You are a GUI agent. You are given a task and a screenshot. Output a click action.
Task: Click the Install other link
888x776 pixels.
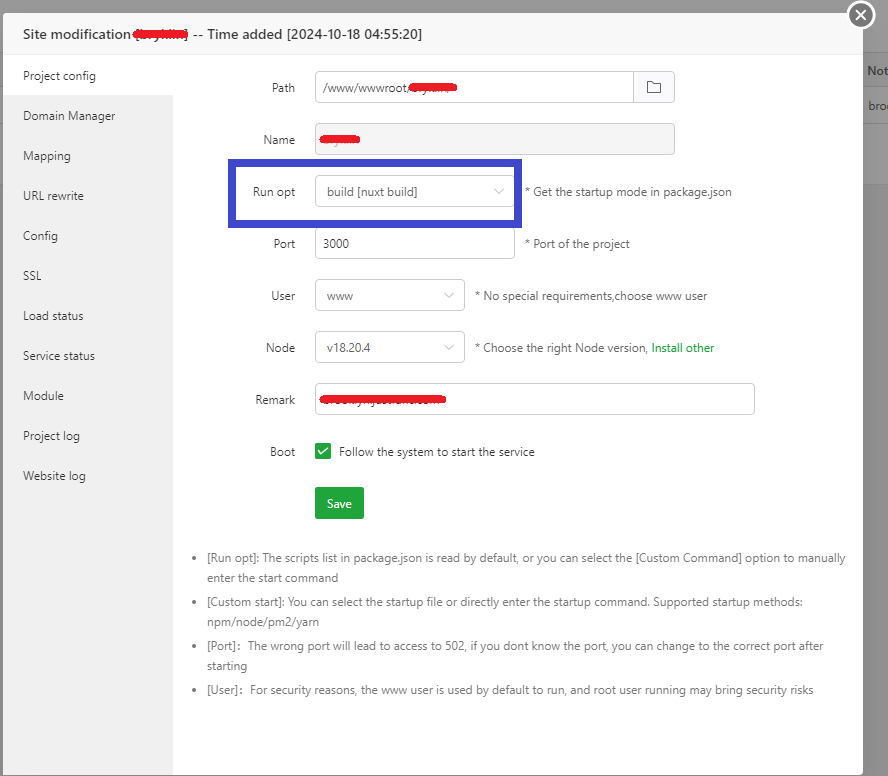tap(683, 348)
